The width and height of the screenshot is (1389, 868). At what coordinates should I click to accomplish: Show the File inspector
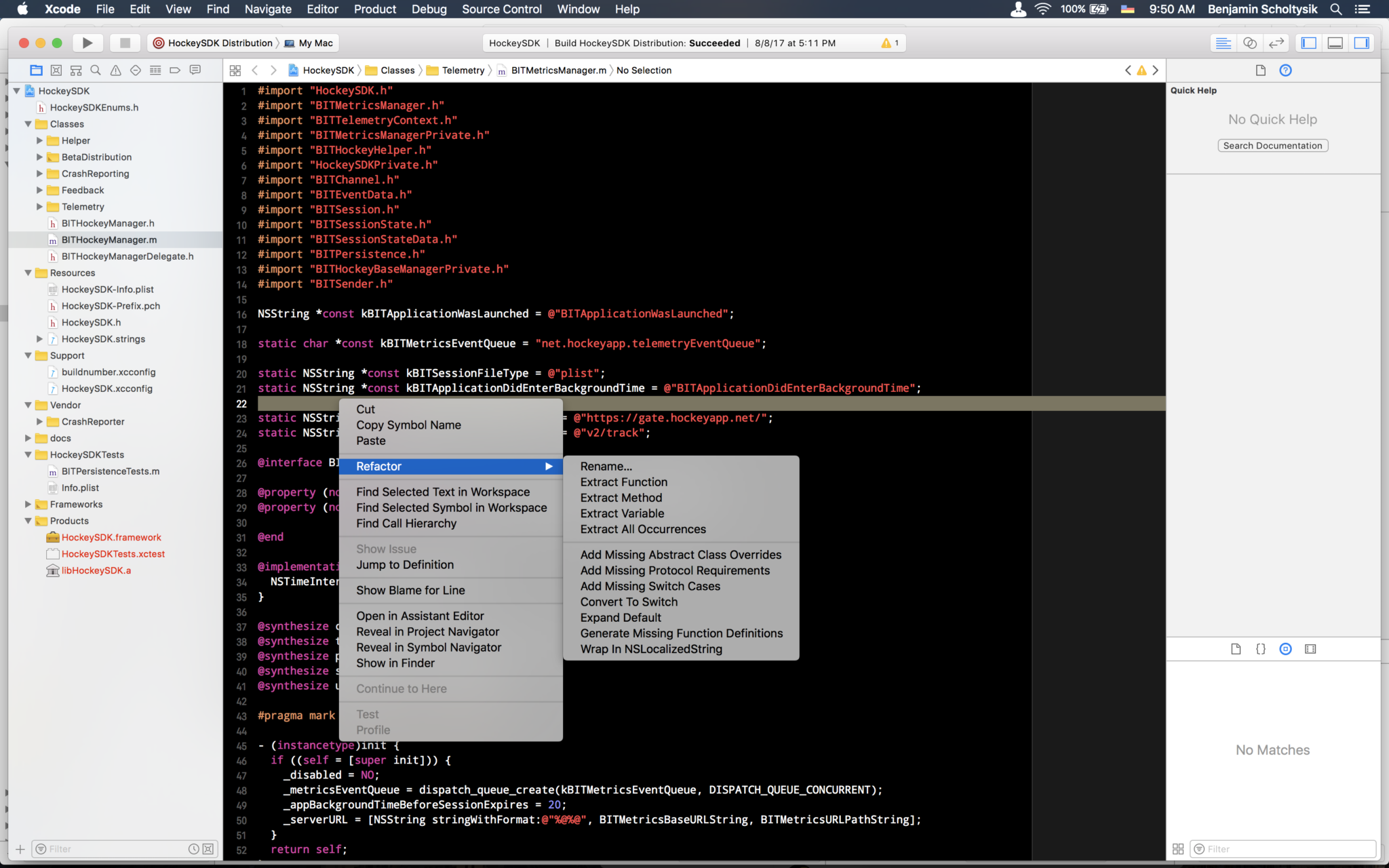(x=1261, y=70)
